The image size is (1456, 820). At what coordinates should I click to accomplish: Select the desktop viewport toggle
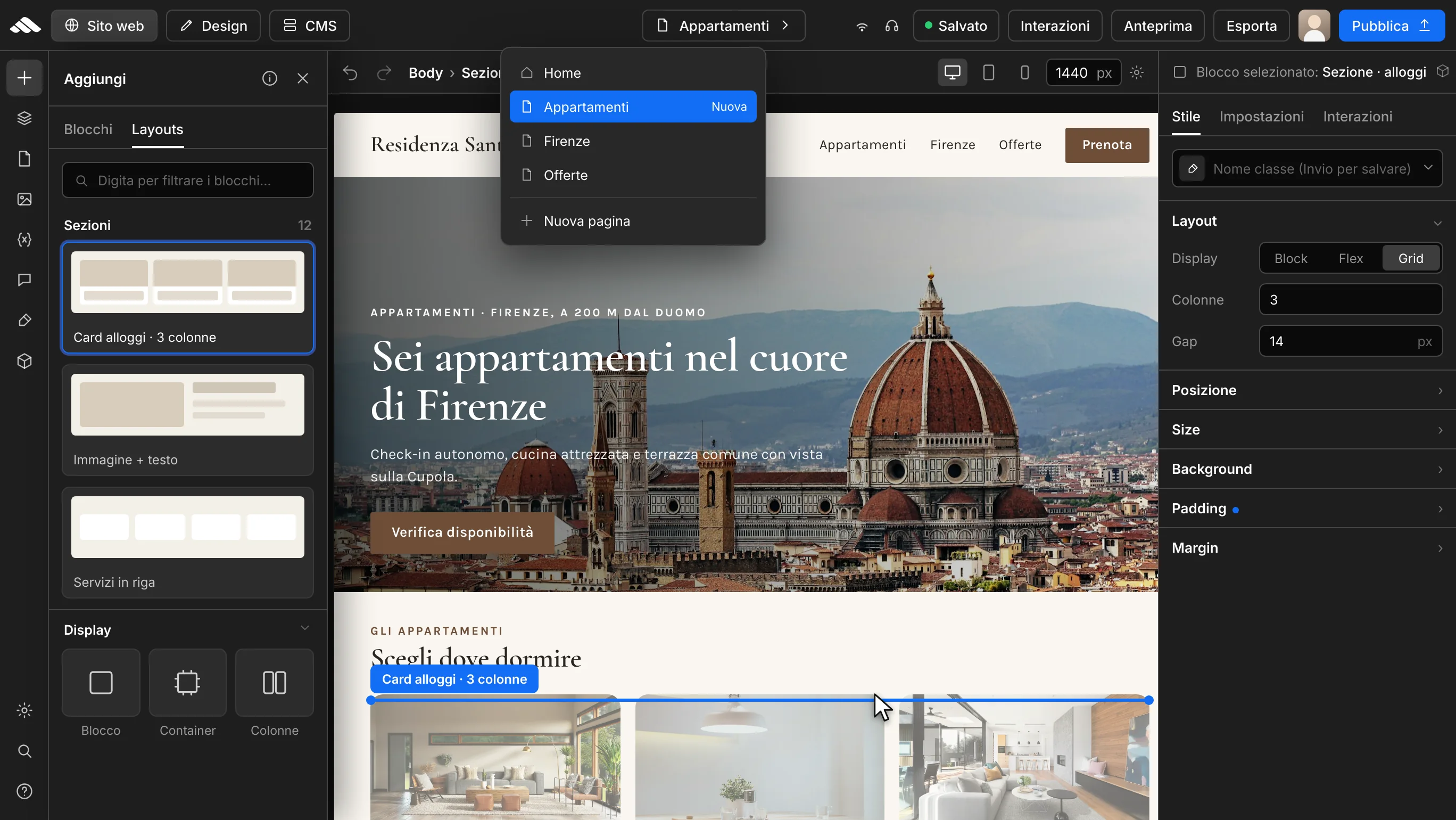click(x=953, y=72)
